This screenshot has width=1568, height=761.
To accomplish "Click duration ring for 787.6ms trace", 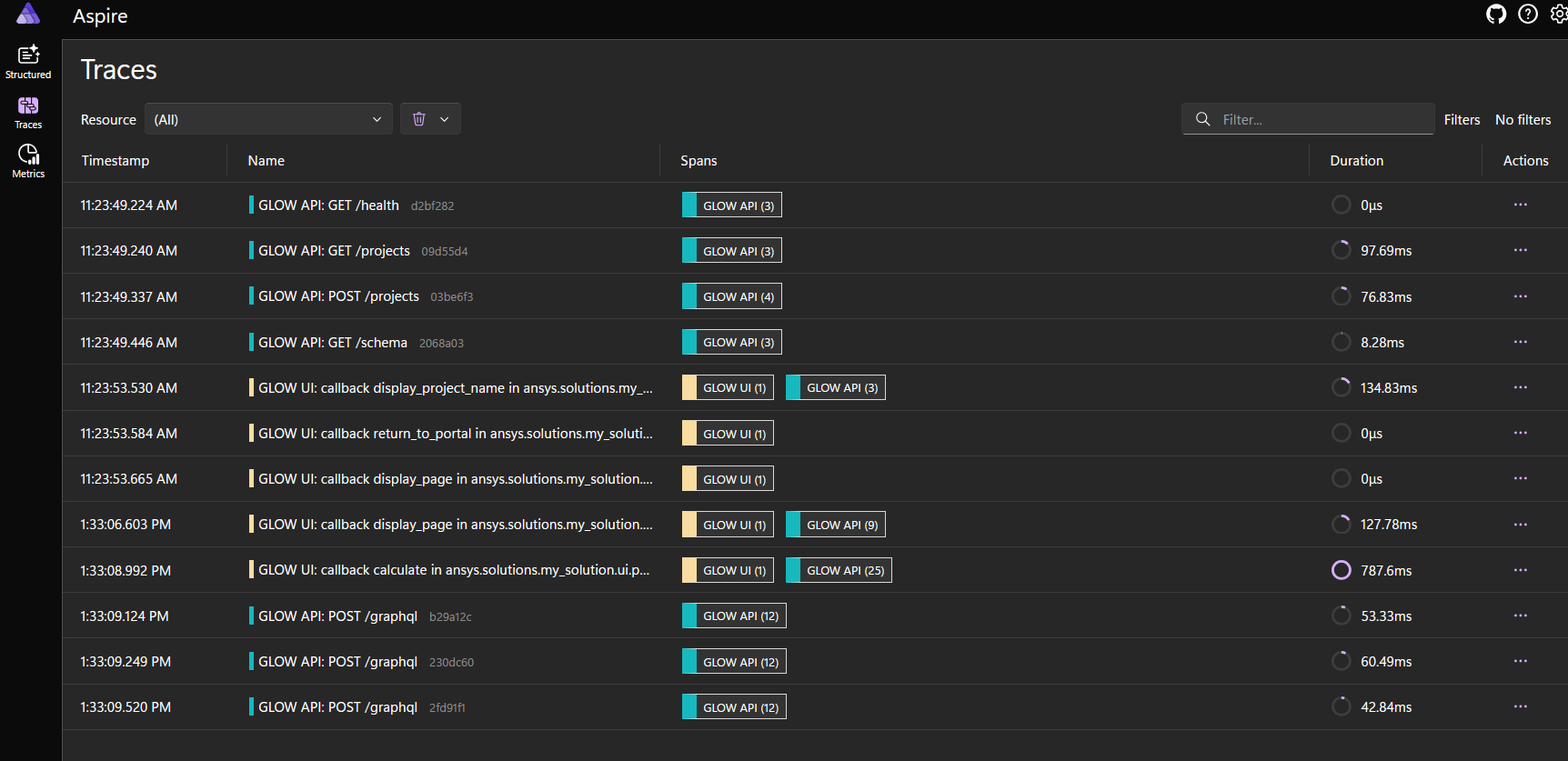I will pos(1342,570).
